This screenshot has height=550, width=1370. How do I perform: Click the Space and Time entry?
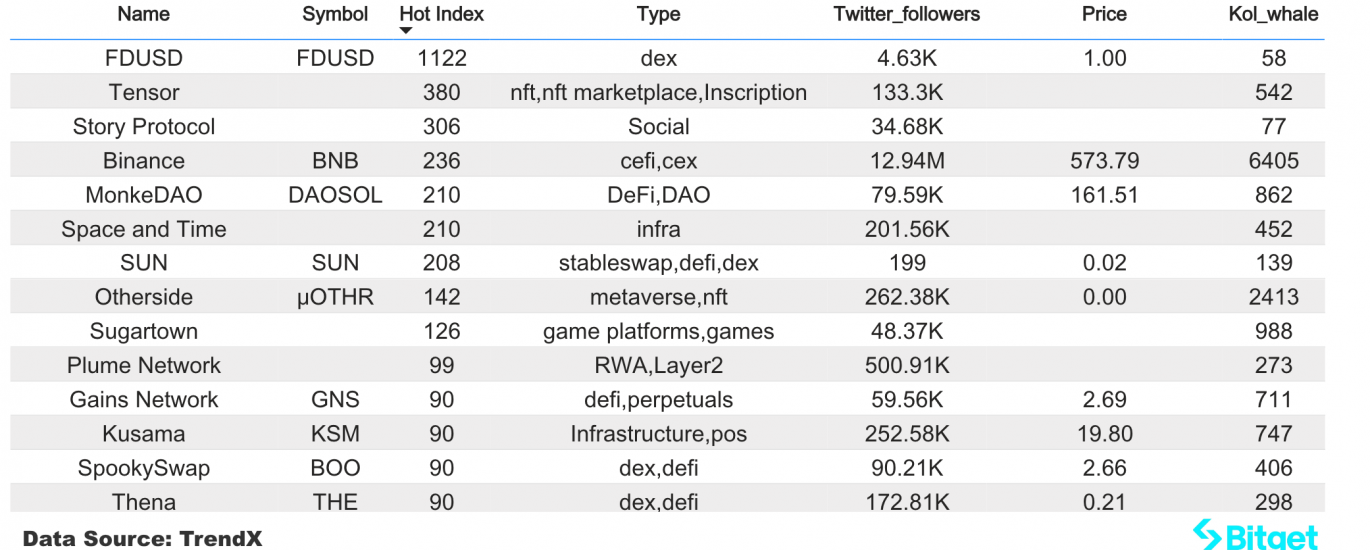click(x=144, y=229)
